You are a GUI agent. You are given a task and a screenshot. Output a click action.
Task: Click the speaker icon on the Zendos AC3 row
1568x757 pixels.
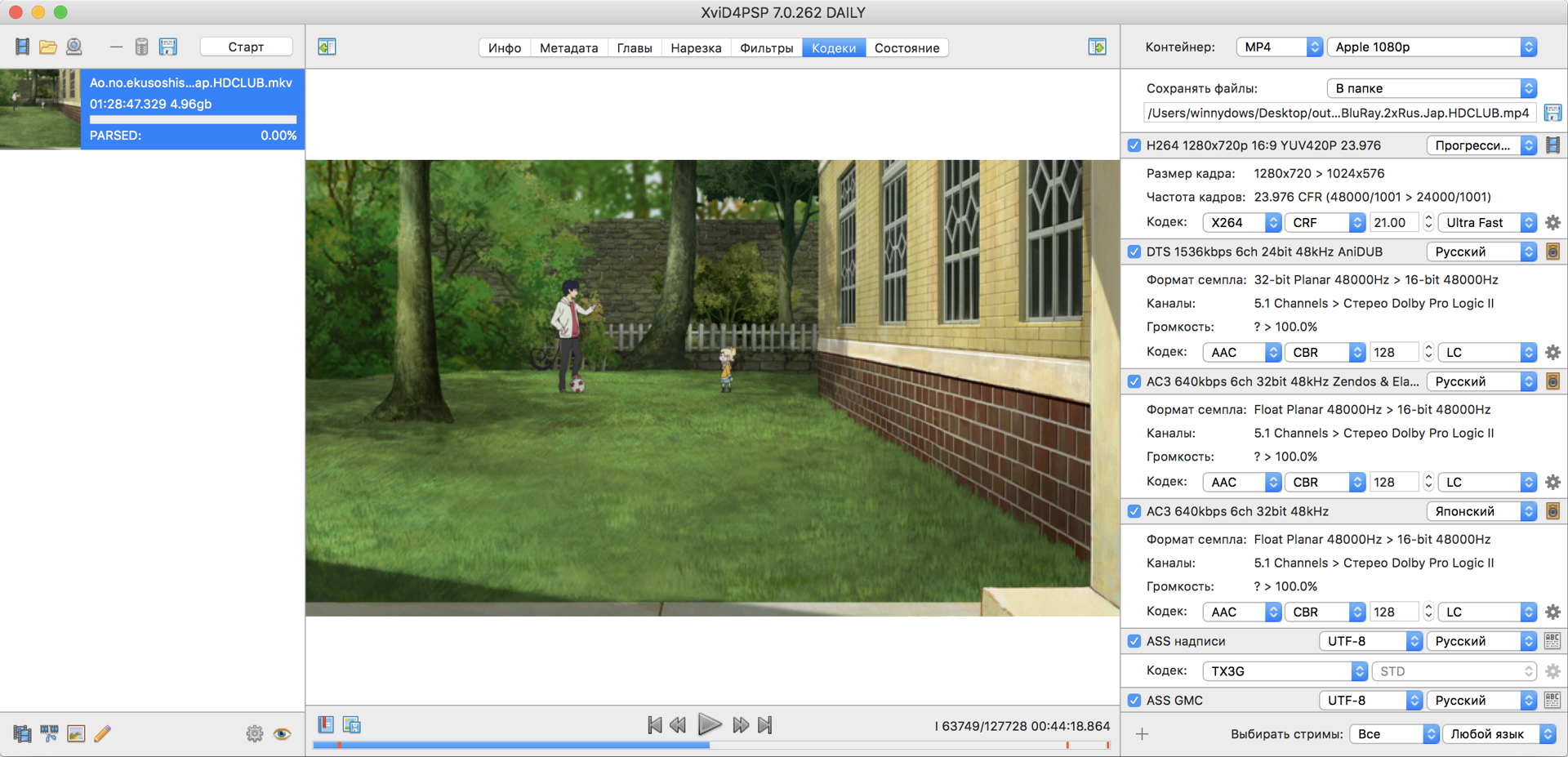1552,381
